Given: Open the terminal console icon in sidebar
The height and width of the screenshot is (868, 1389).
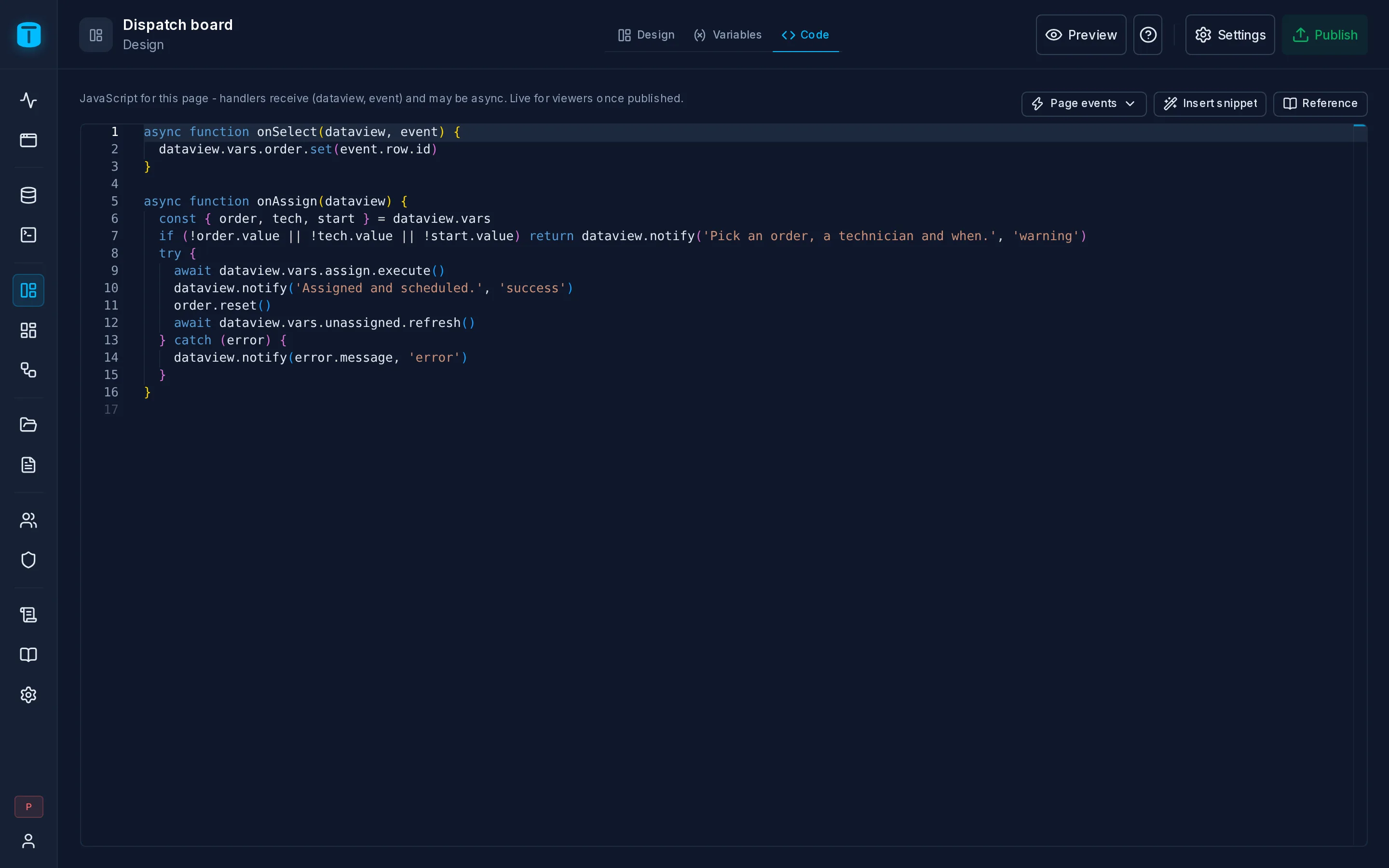Looking at the screenshot, I should pos(29,235).
